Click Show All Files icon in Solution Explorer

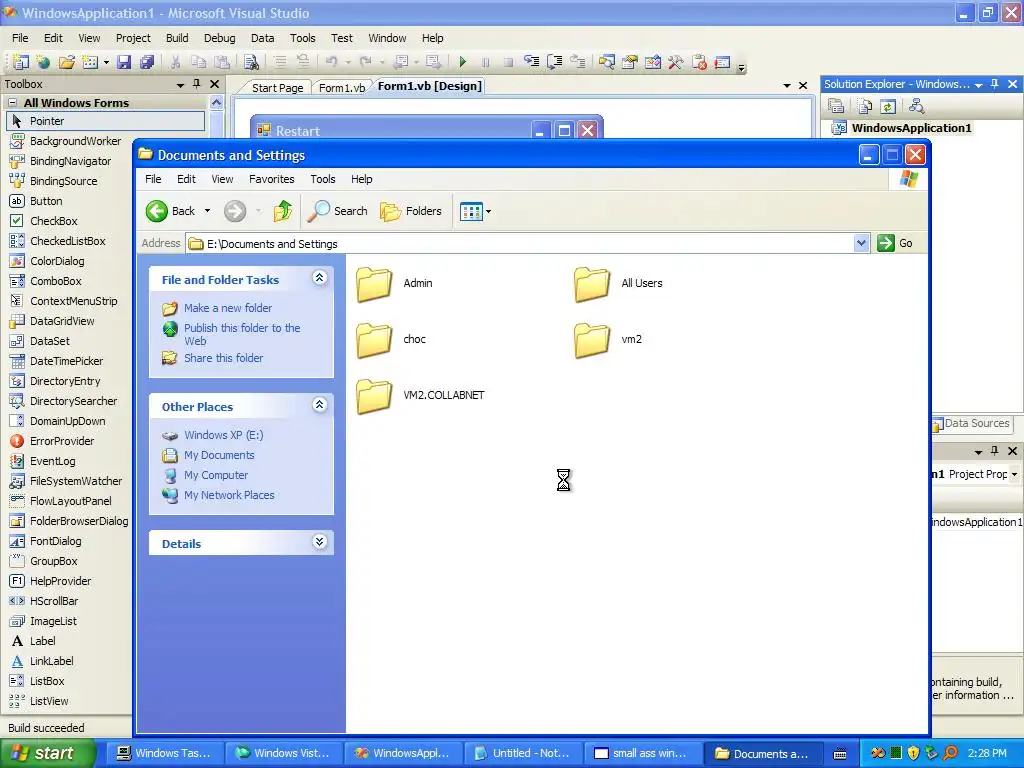tap(865, 106)
